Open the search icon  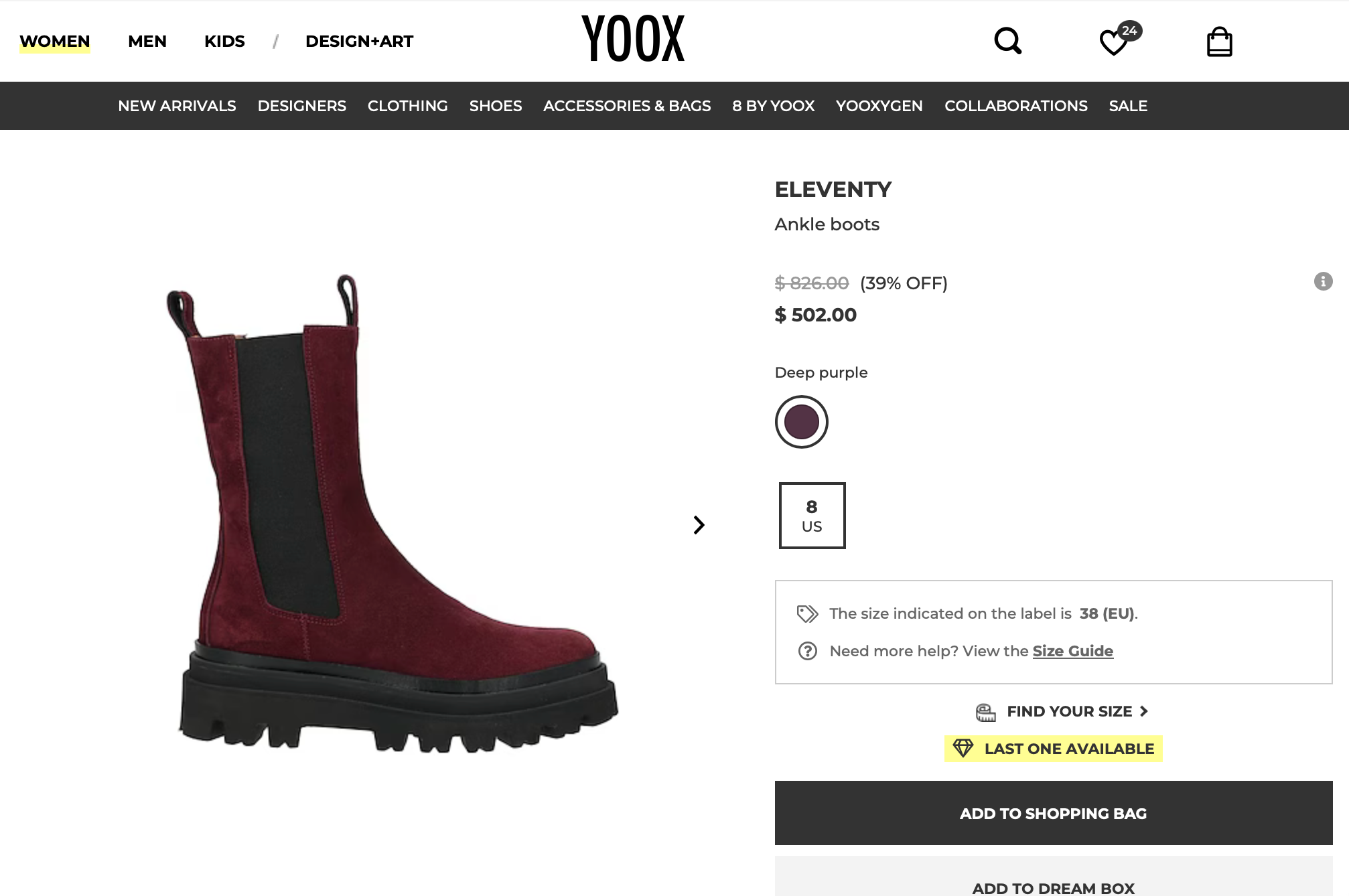coord(1007,41)
